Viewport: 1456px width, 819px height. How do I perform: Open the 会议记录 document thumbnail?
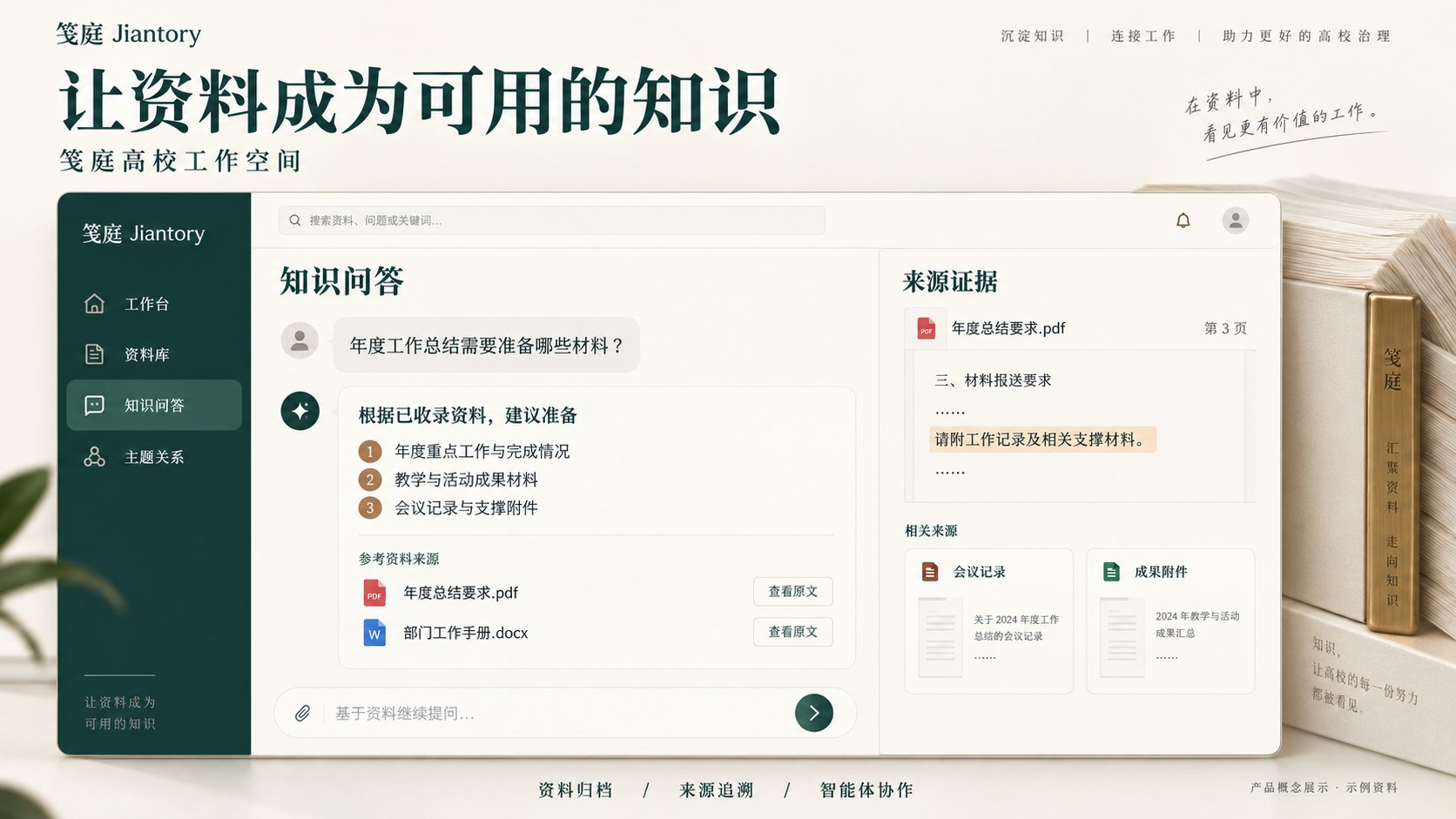click(940, 638)
